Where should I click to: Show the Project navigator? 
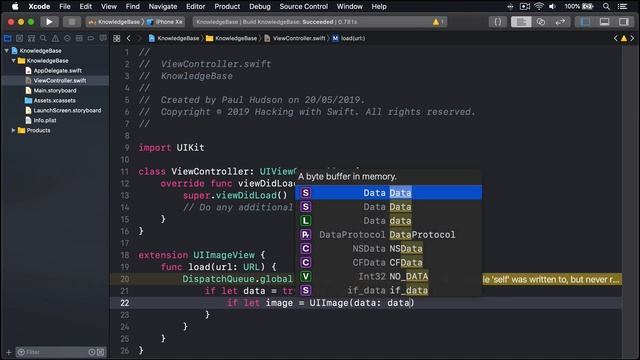pos(7,38)
